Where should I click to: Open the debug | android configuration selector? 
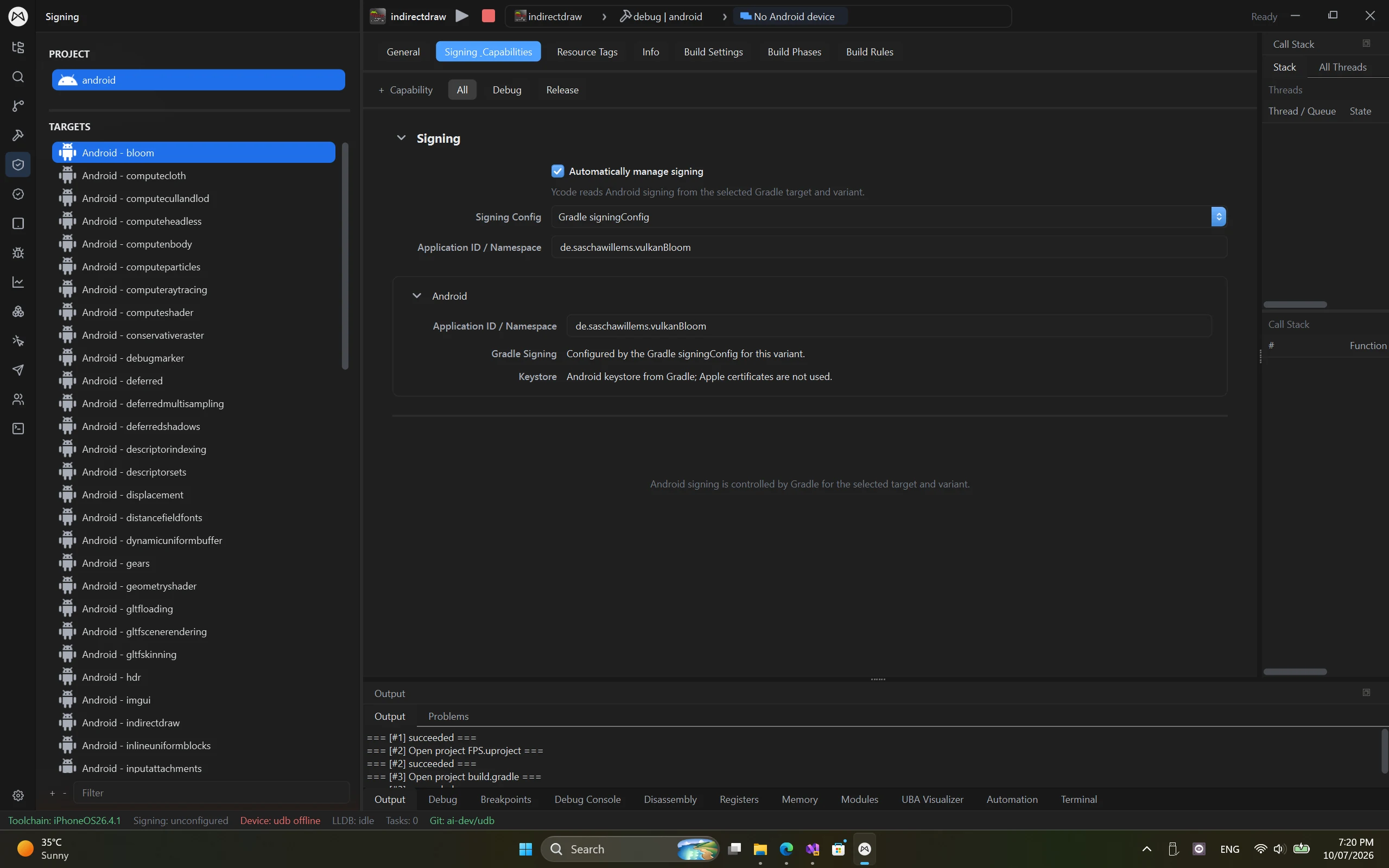click(661, 17)
